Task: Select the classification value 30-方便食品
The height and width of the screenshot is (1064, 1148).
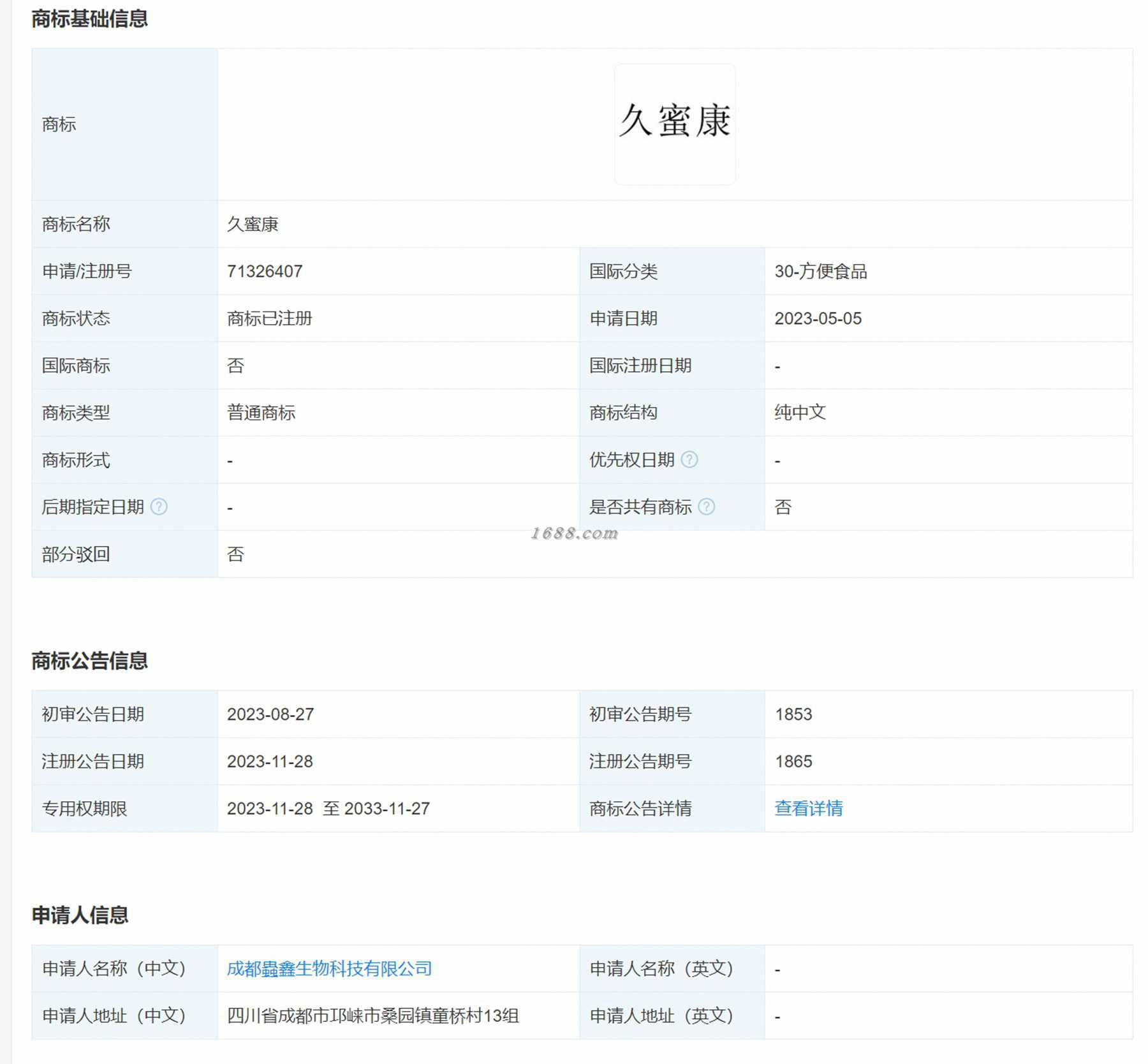Action: [821, 272]
